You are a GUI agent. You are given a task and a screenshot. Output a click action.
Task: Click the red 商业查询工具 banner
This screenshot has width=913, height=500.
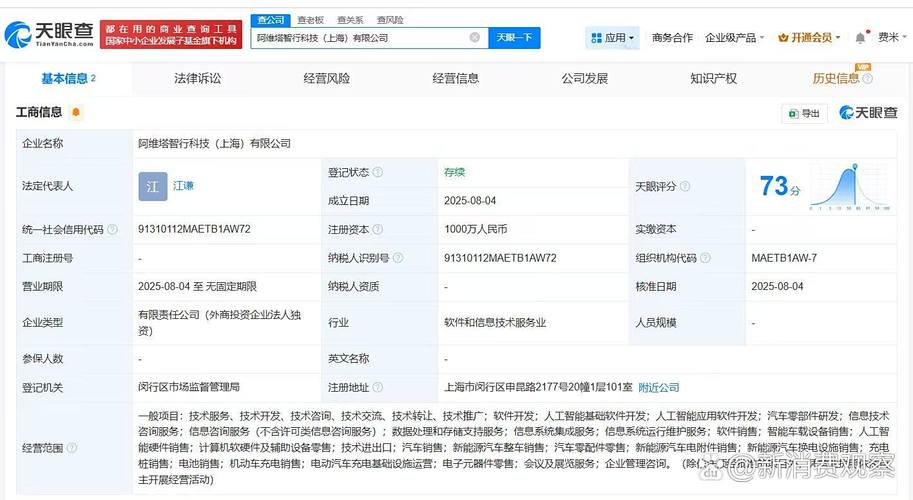coord(171,35)
